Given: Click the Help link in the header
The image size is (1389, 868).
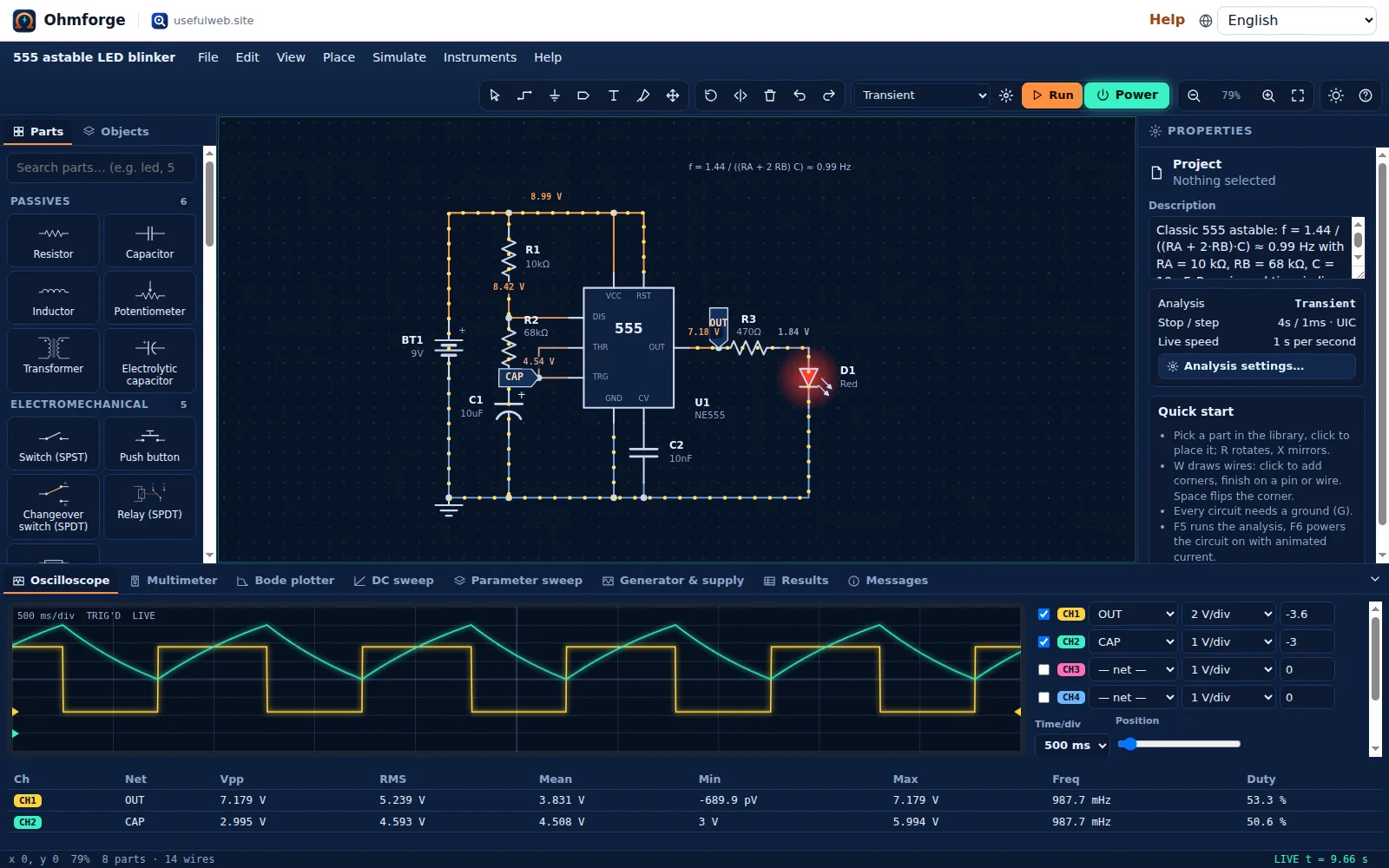Looking at the screenshot, I should (1167, 20).
